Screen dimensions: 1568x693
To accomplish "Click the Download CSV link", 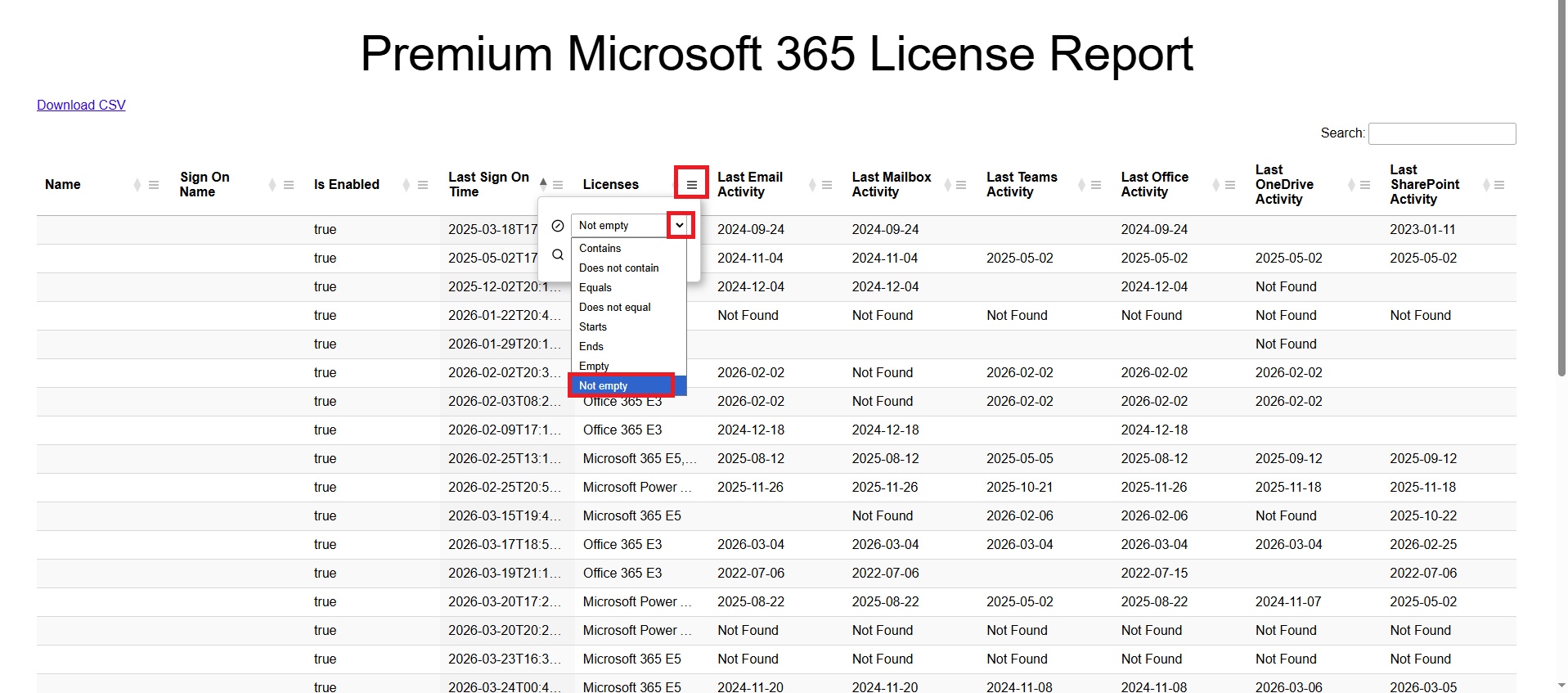I will [x=81, y=105].
